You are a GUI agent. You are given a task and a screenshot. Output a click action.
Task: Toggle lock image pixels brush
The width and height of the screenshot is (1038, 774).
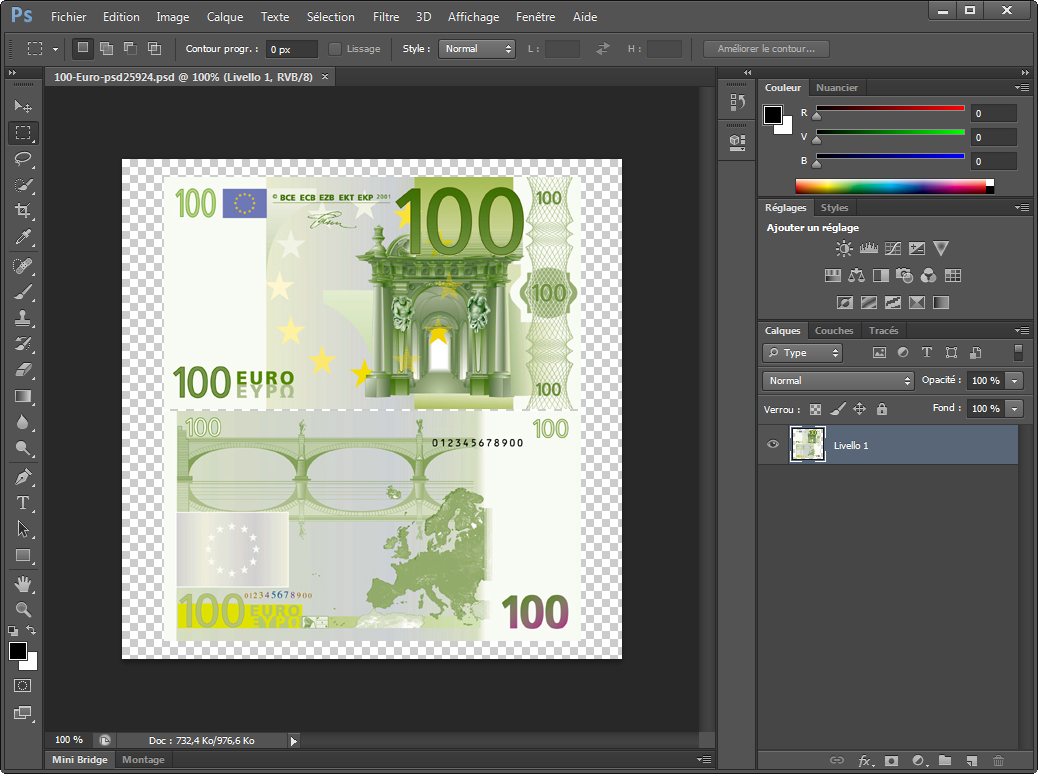(838, 409)
